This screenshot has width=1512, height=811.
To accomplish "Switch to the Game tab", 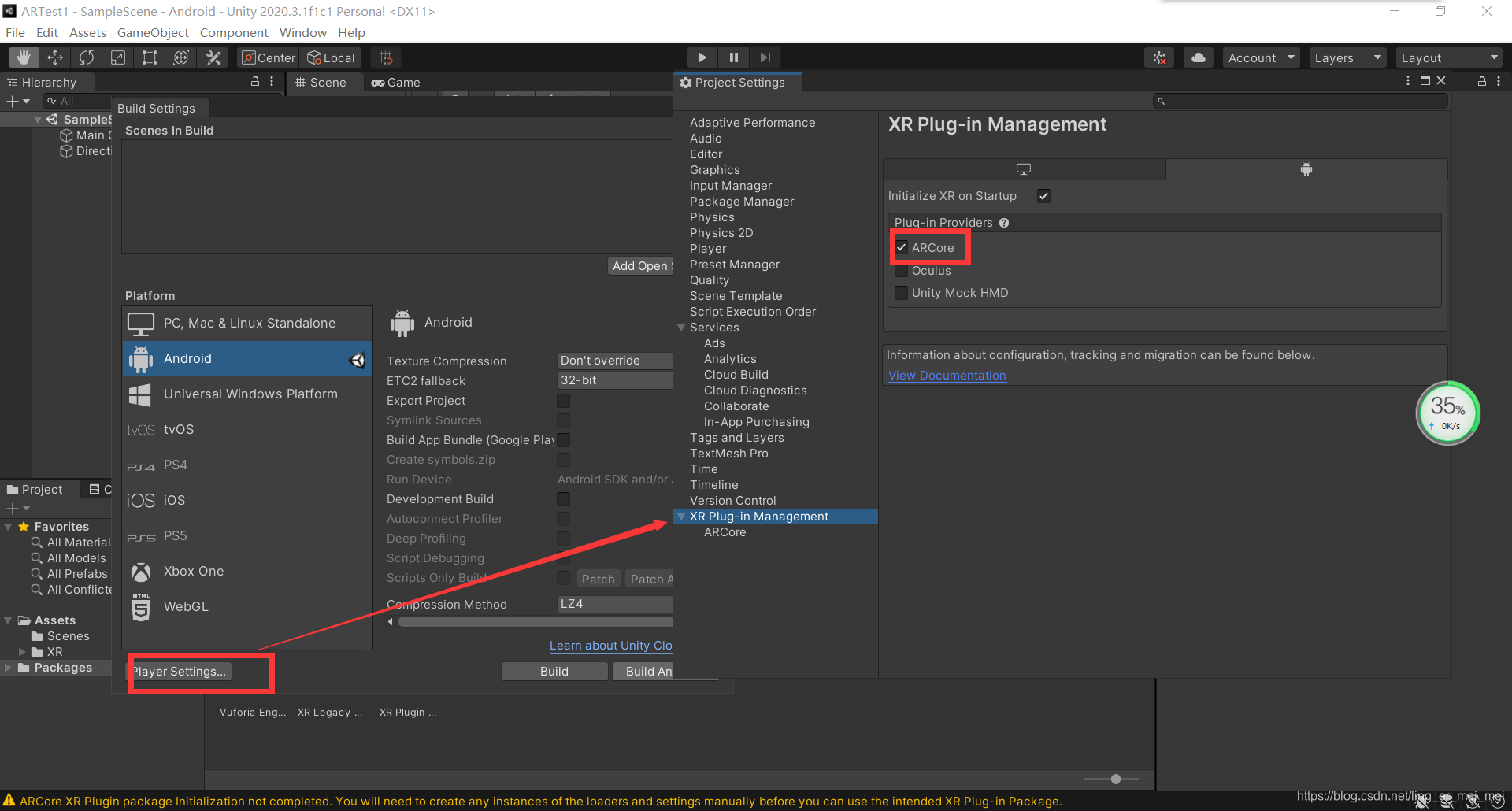I will 395,83.
